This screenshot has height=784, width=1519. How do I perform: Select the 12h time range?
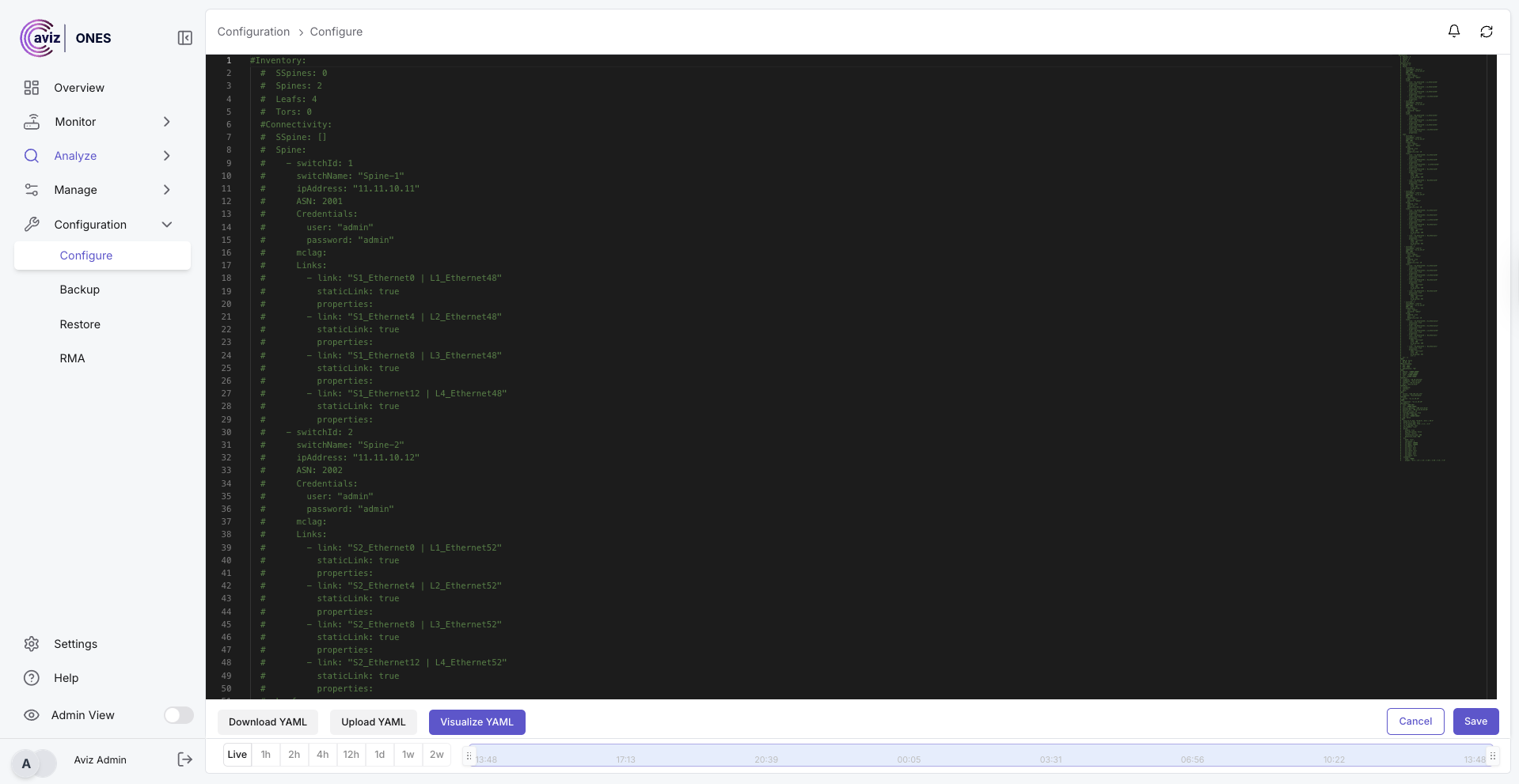(x=351, y=755)
